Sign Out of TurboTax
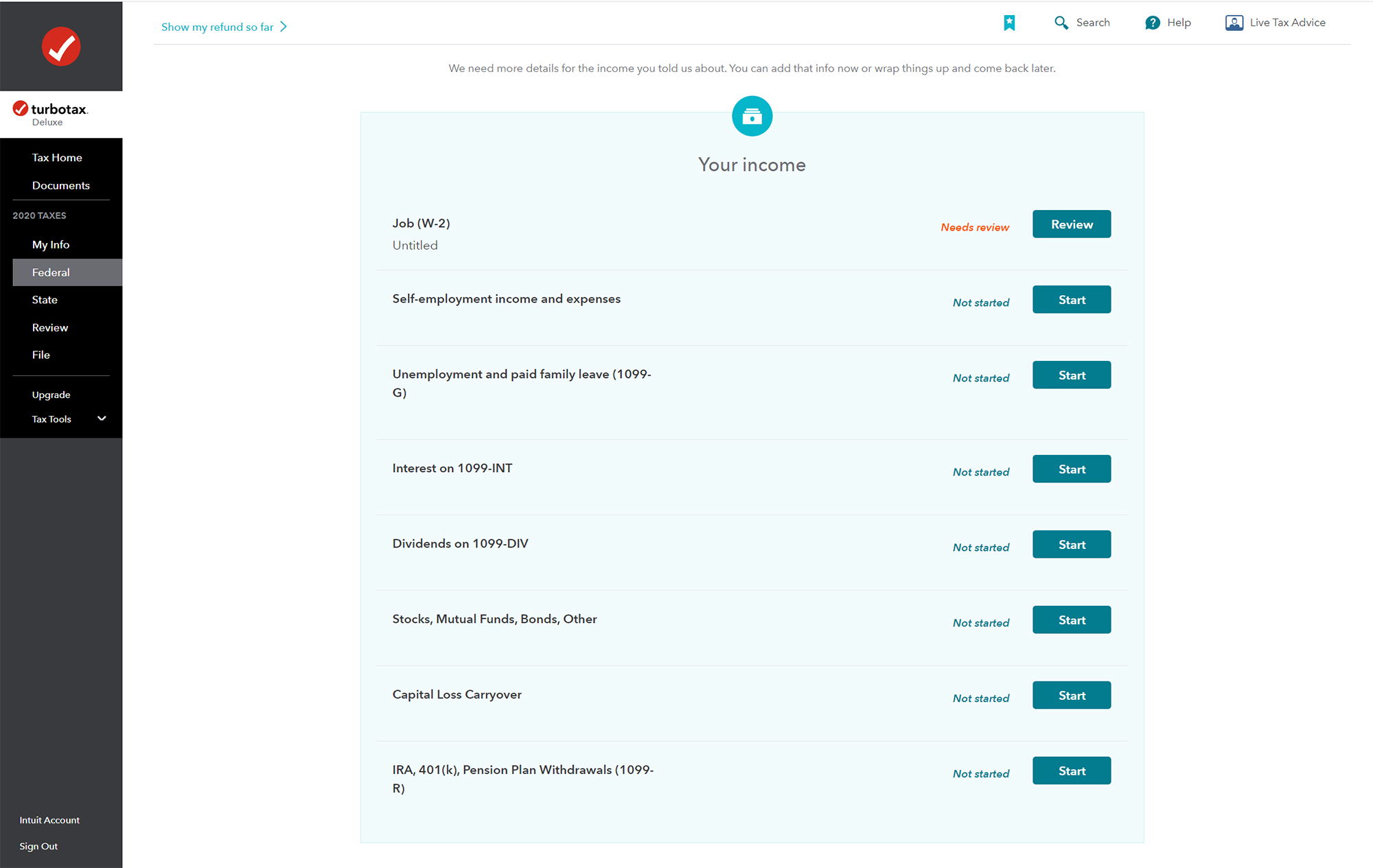Image resolution: width=1373 pixels, height=868 pixels. (x=38, y=845)
